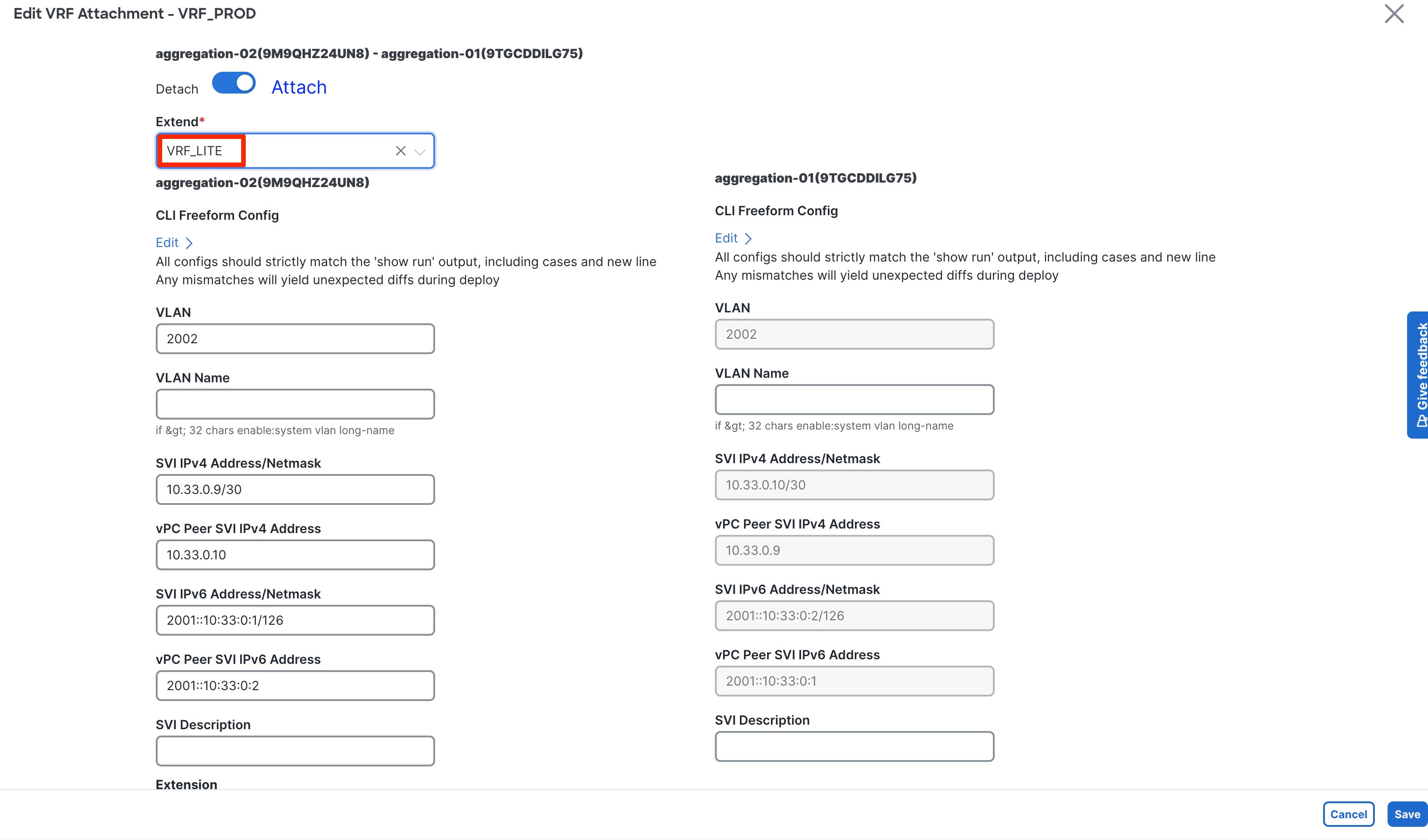1428x840 pixels.
Task: Open the Extend dropdown chevron
Action: click(420, 152)
